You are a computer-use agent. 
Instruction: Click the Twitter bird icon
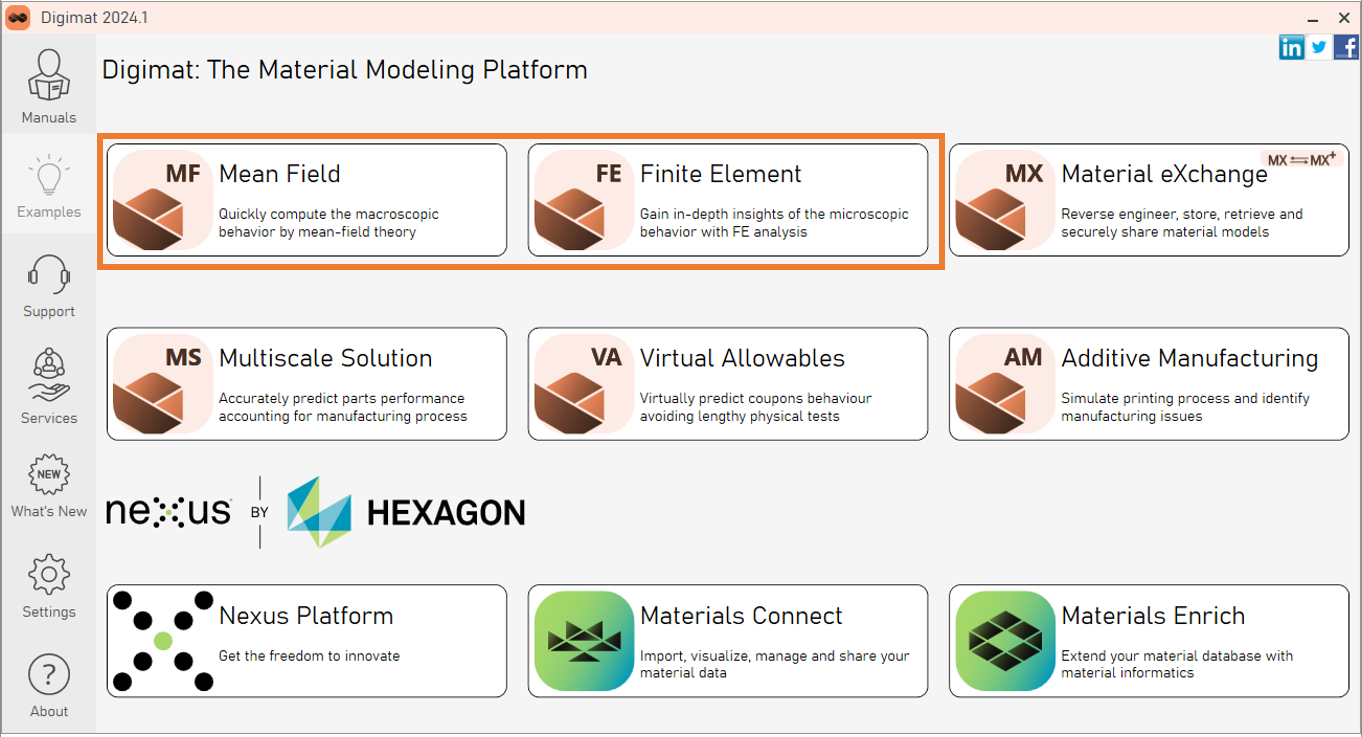(x=1319, y=47)
